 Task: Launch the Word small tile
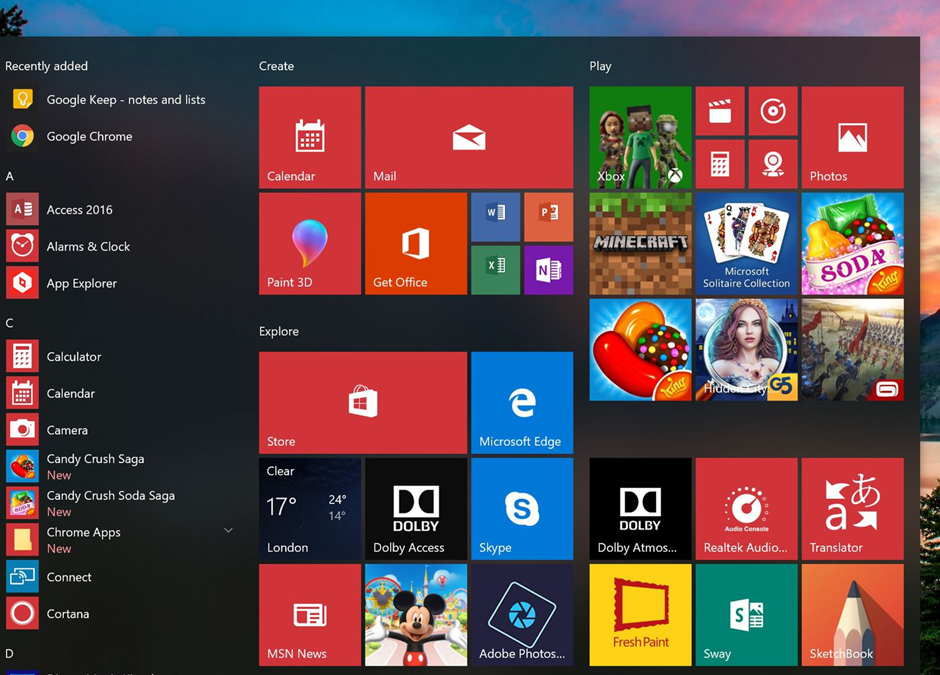[x=495, y=217]
